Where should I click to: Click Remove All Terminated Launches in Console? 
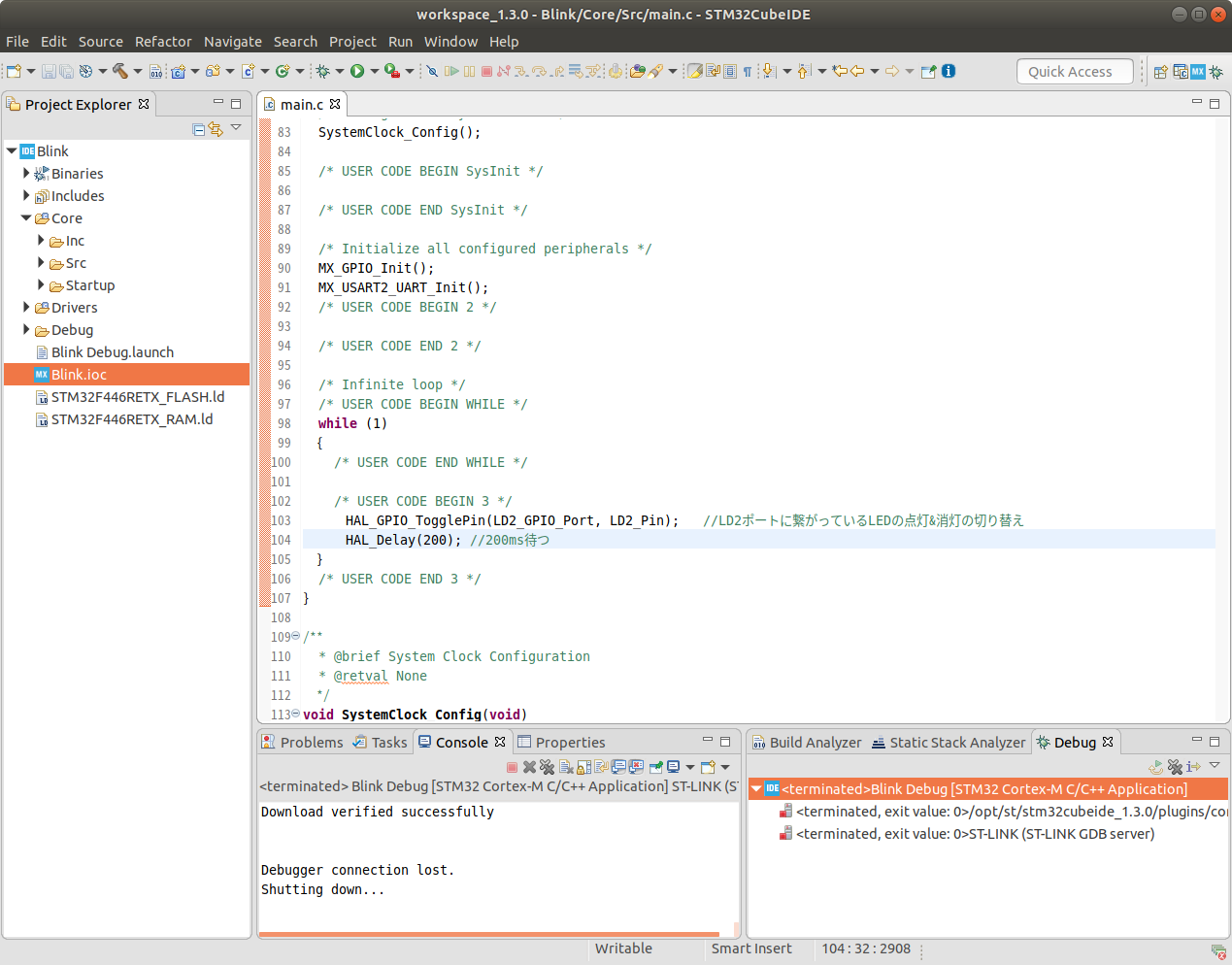coord(547,767)
